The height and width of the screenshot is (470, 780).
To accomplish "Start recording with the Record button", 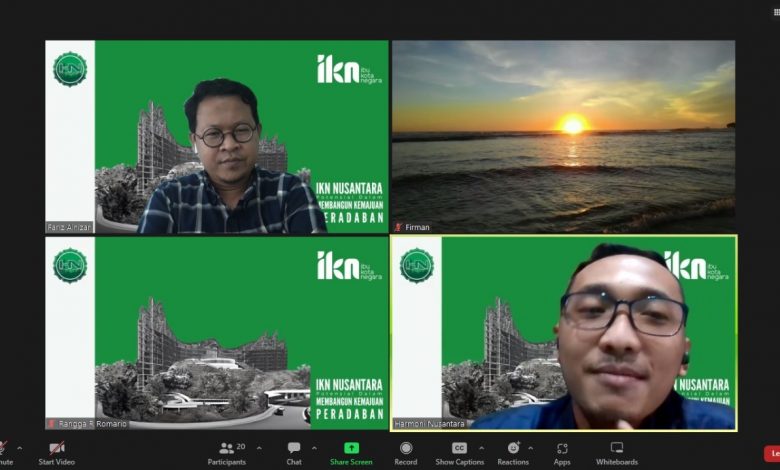I will coord(406,453).
